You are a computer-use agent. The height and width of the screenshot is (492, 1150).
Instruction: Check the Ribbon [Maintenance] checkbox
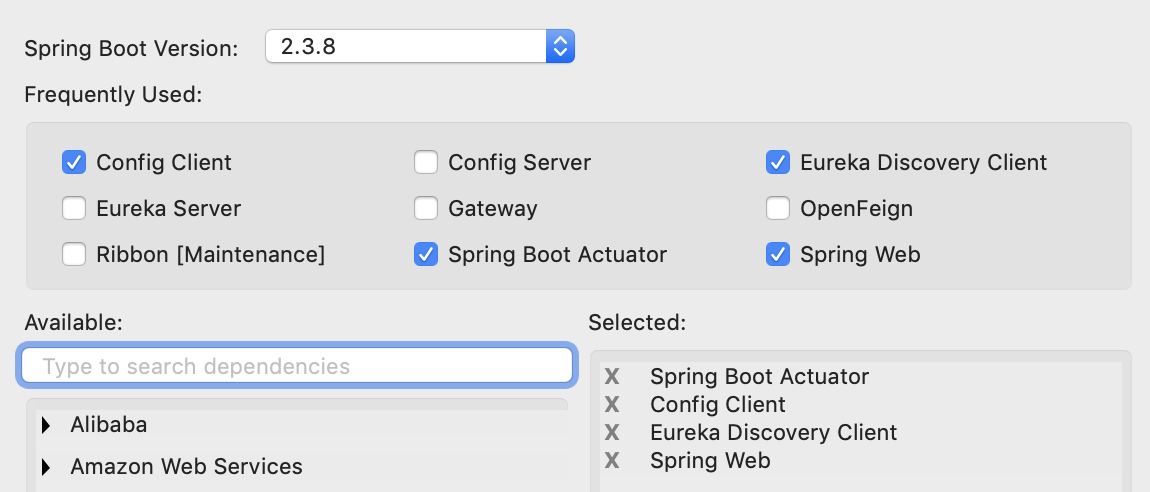(x=74, y=255)
